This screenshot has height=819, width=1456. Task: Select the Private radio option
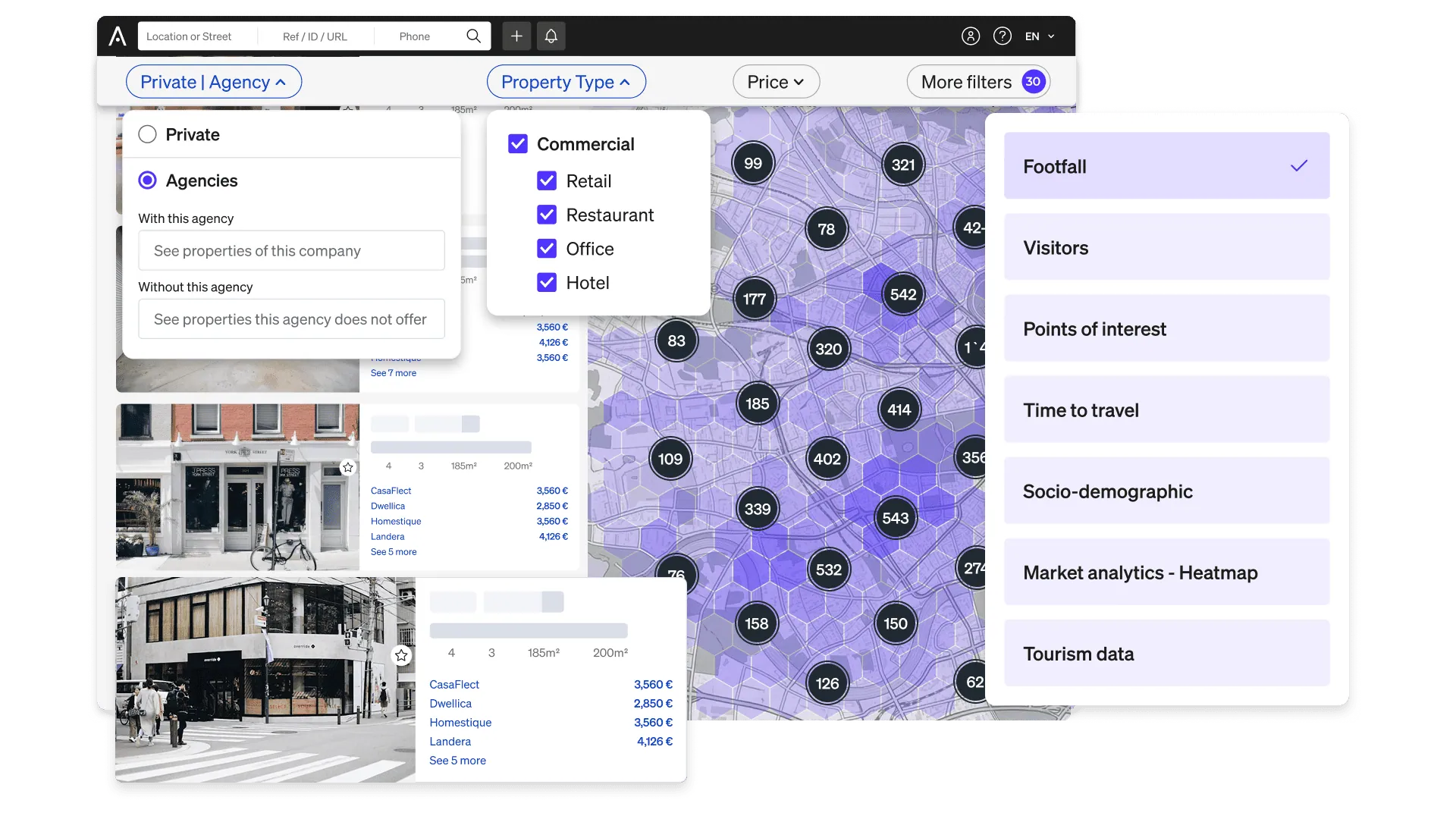tap(148, 134)
